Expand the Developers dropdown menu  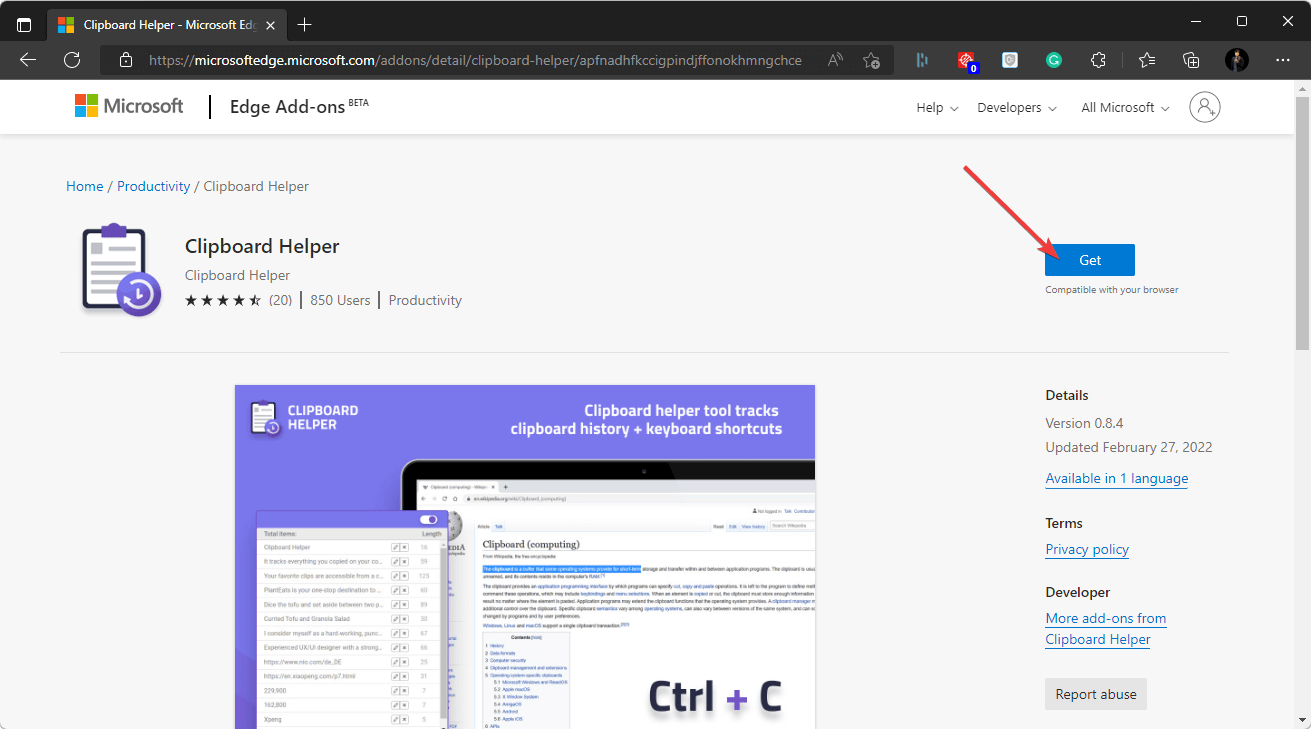1017,107
